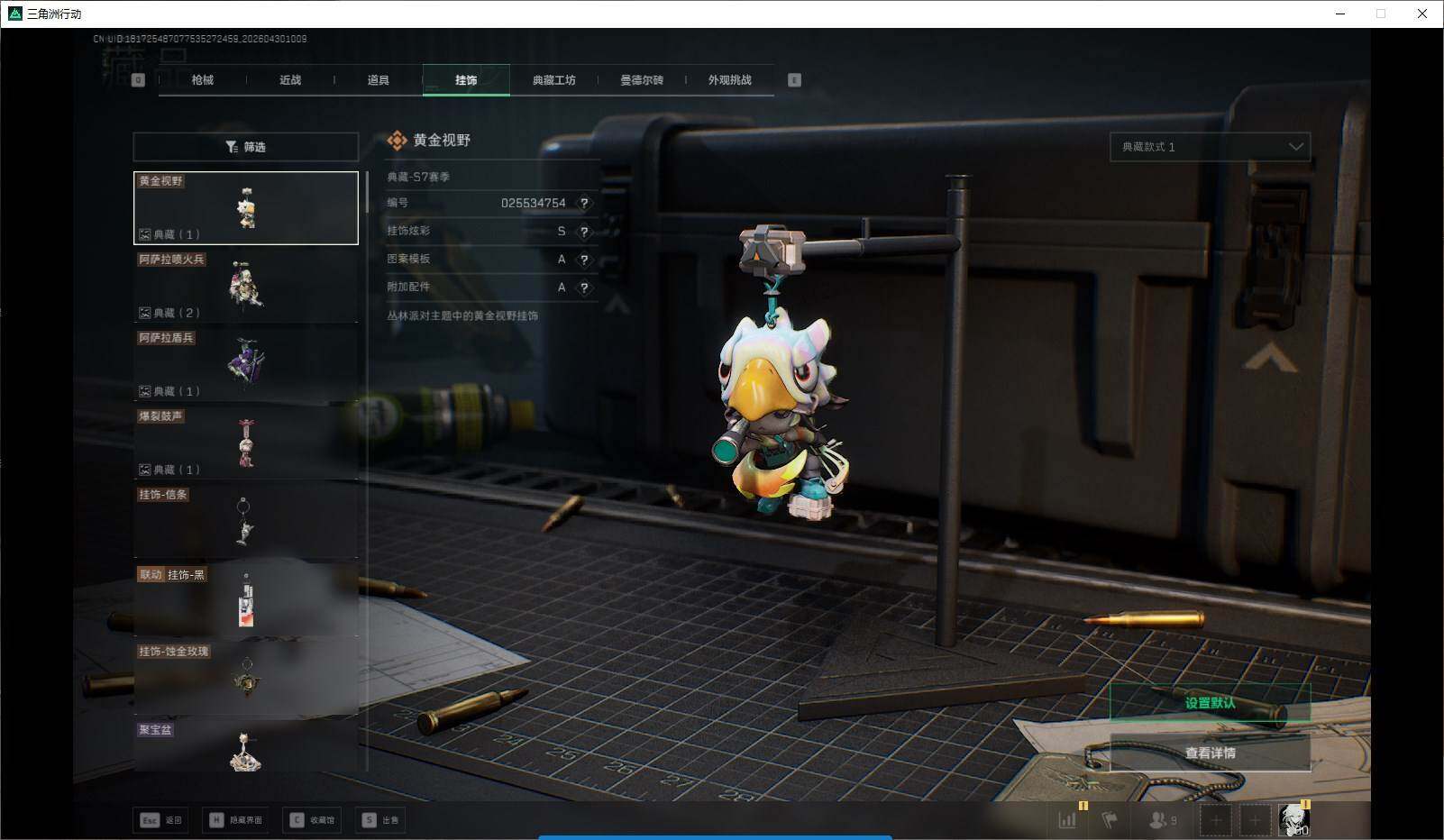Click the 025534754 serial number value
This screenshot has width=1444, height=840.
tap(534, 203)
